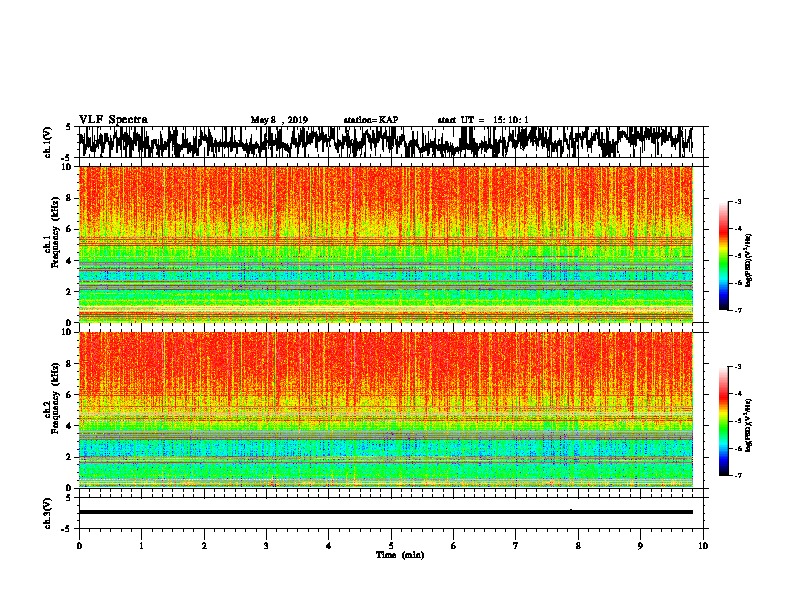Viewport: 792px width, 612px height.
Task: Click the ch.1 colorbar units label
Action: [749, 260]
